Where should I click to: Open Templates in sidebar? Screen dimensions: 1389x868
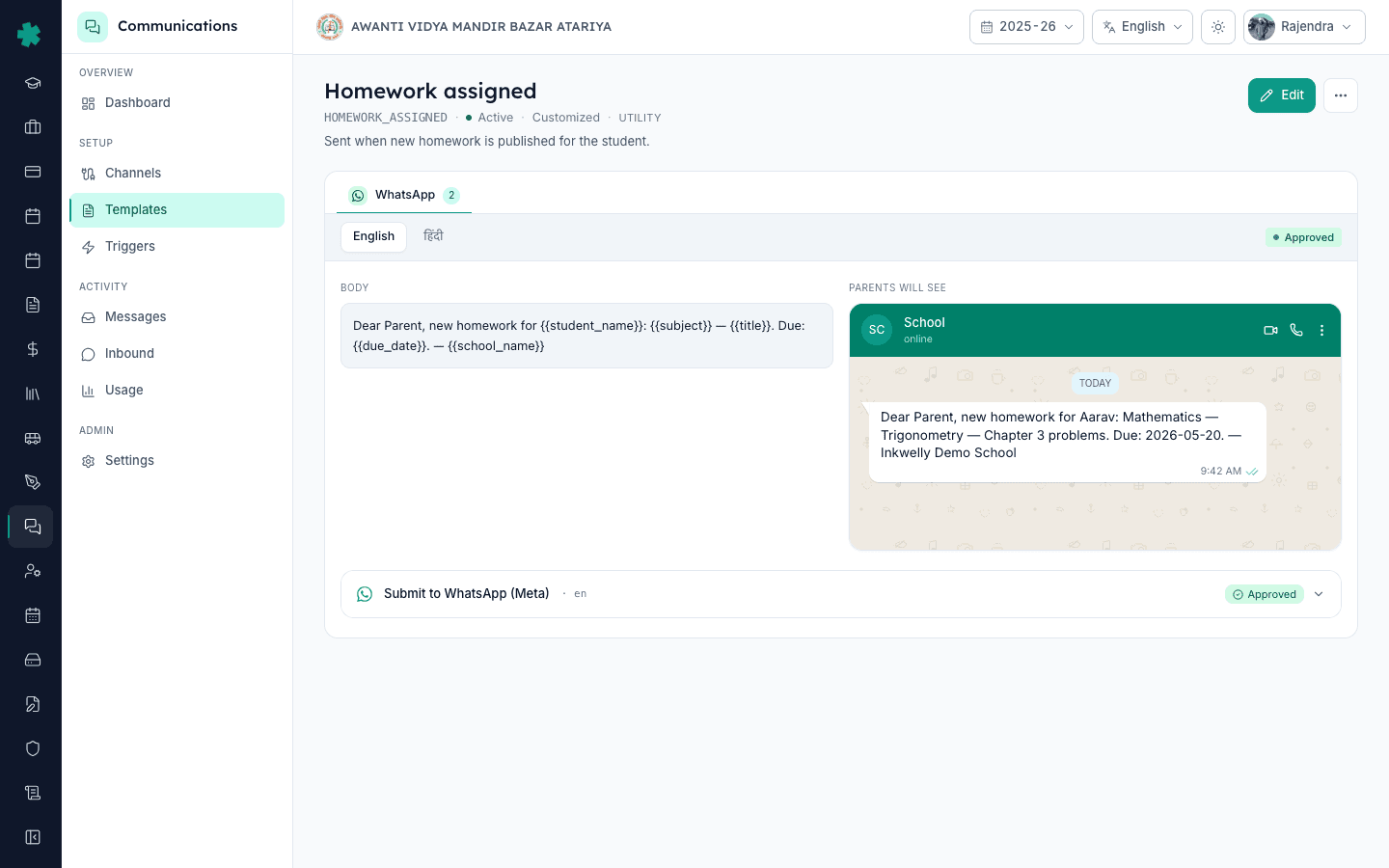coord(177,210)
